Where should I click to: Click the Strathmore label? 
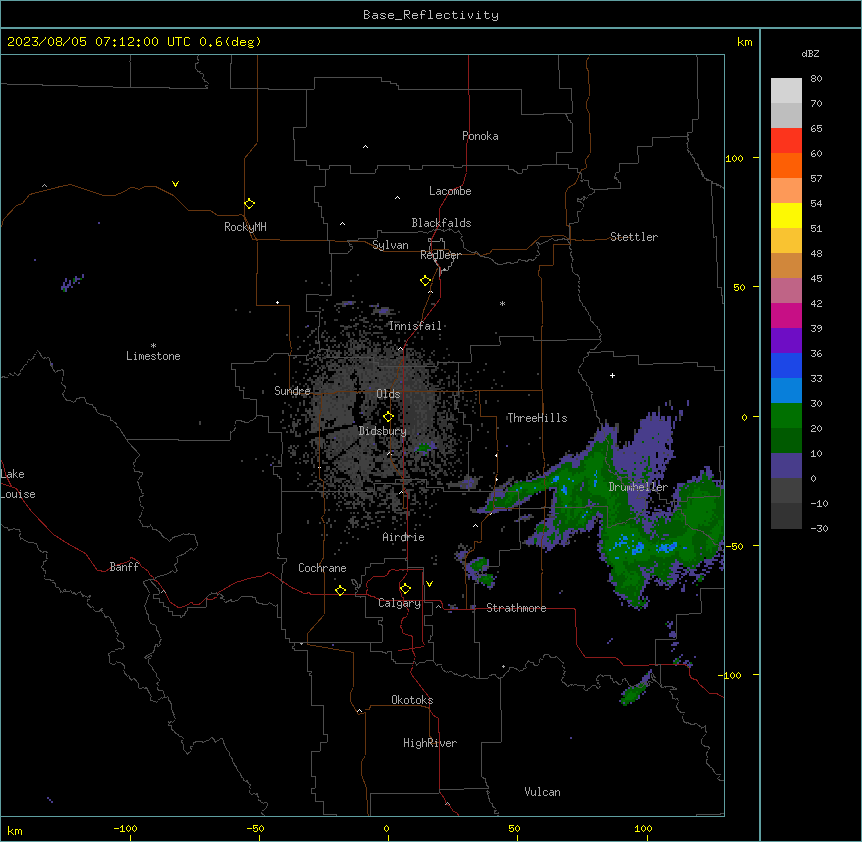[516, 608]
